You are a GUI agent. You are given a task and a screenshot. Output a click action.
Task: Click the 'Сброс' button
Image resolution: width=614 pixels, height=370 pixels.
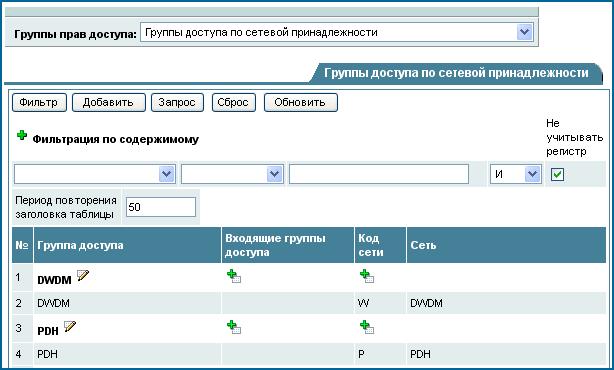(233, 103)
